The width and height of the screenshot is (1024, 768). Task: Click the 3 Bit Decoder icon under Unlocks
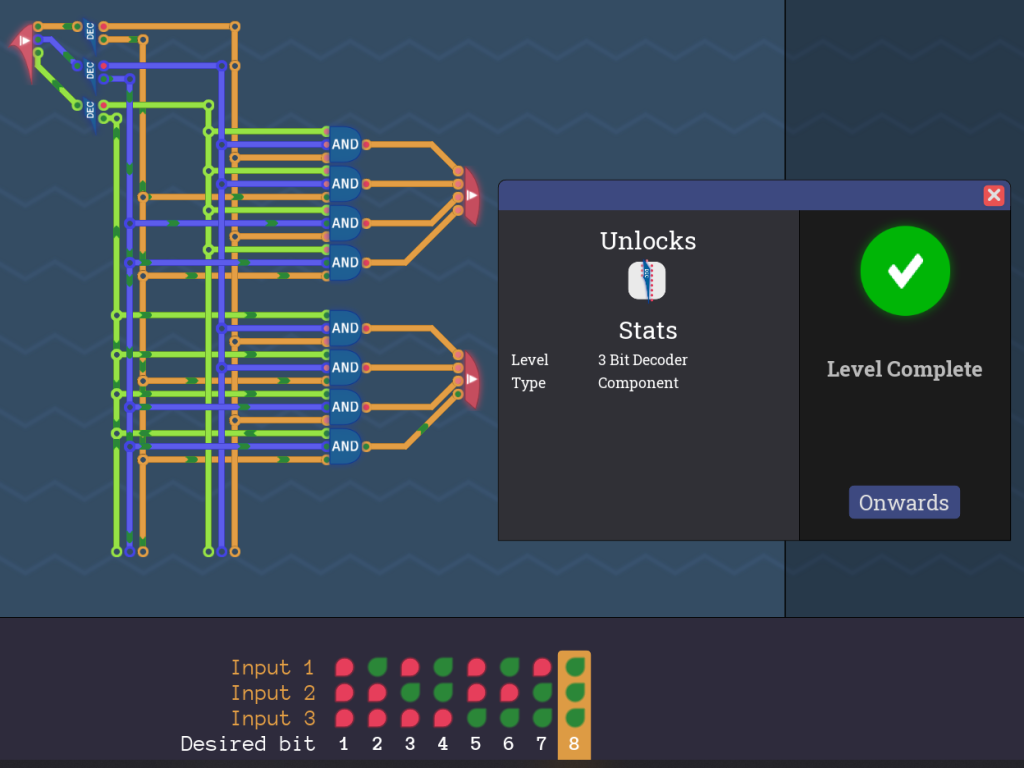pos(648,281)
